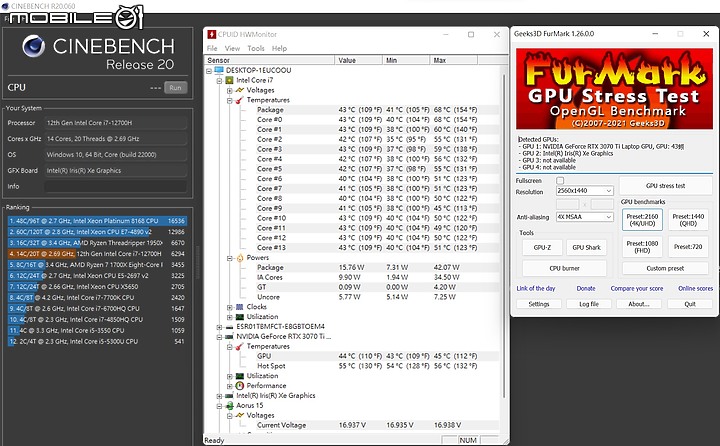
Task: Toggle the Fullscreen checkbox in FurMark
Action: click(560, 181)
